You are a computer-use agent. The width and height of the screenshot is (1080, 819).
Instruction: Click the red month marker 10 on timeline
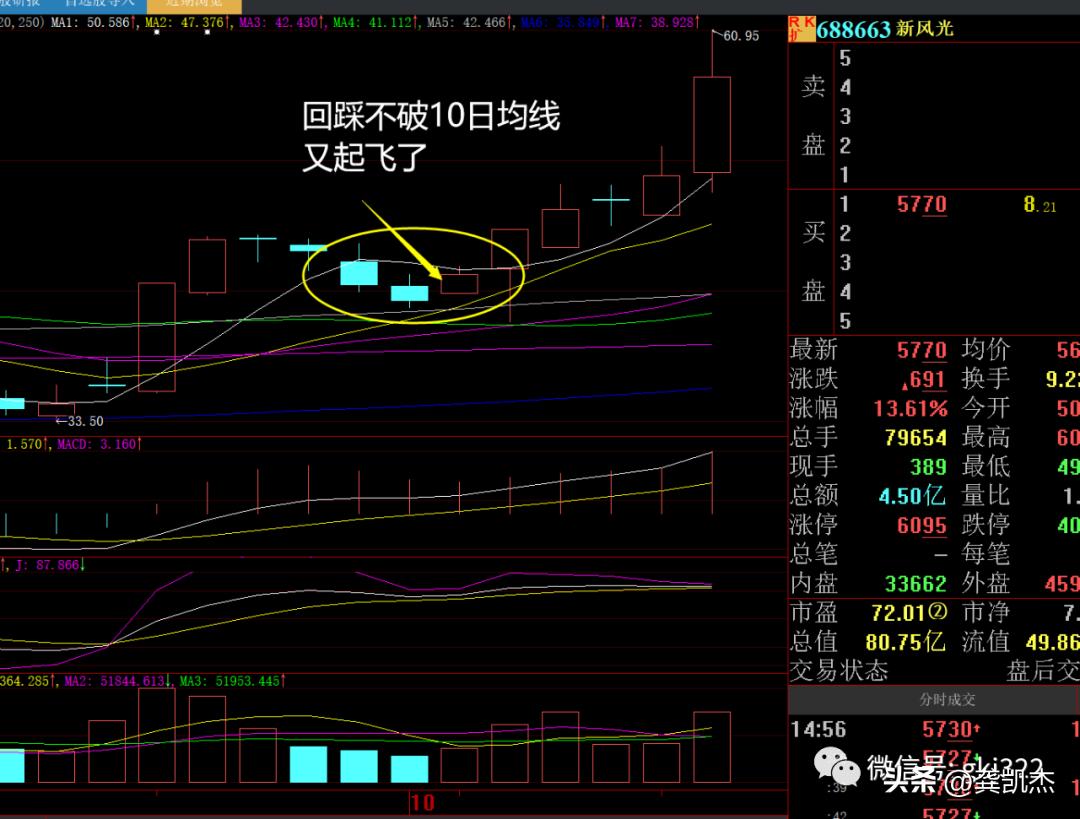tap(422, 802)
